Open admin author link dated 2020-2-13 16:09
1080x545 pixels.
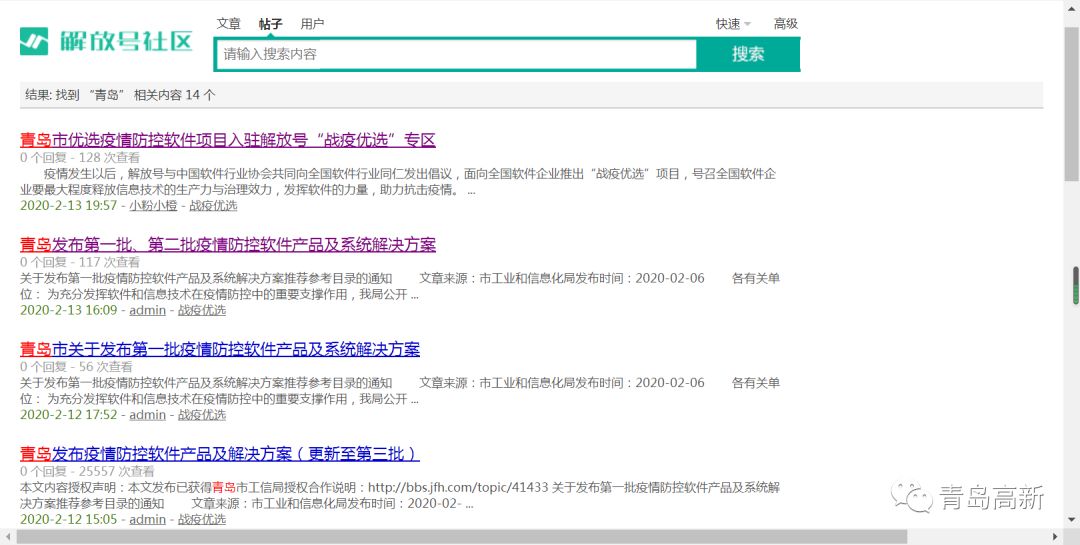[147, 310]
